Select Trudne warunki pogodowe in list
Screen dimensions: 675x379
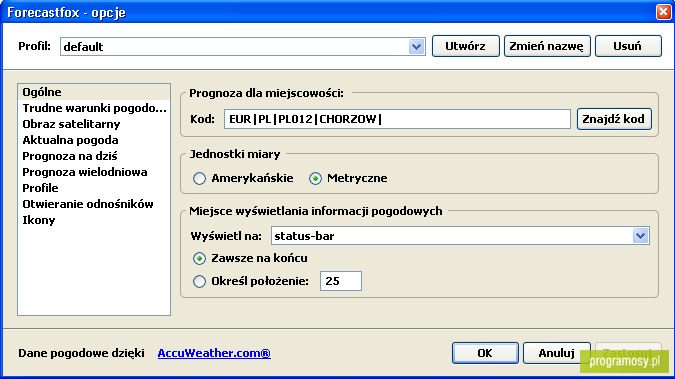94,108
